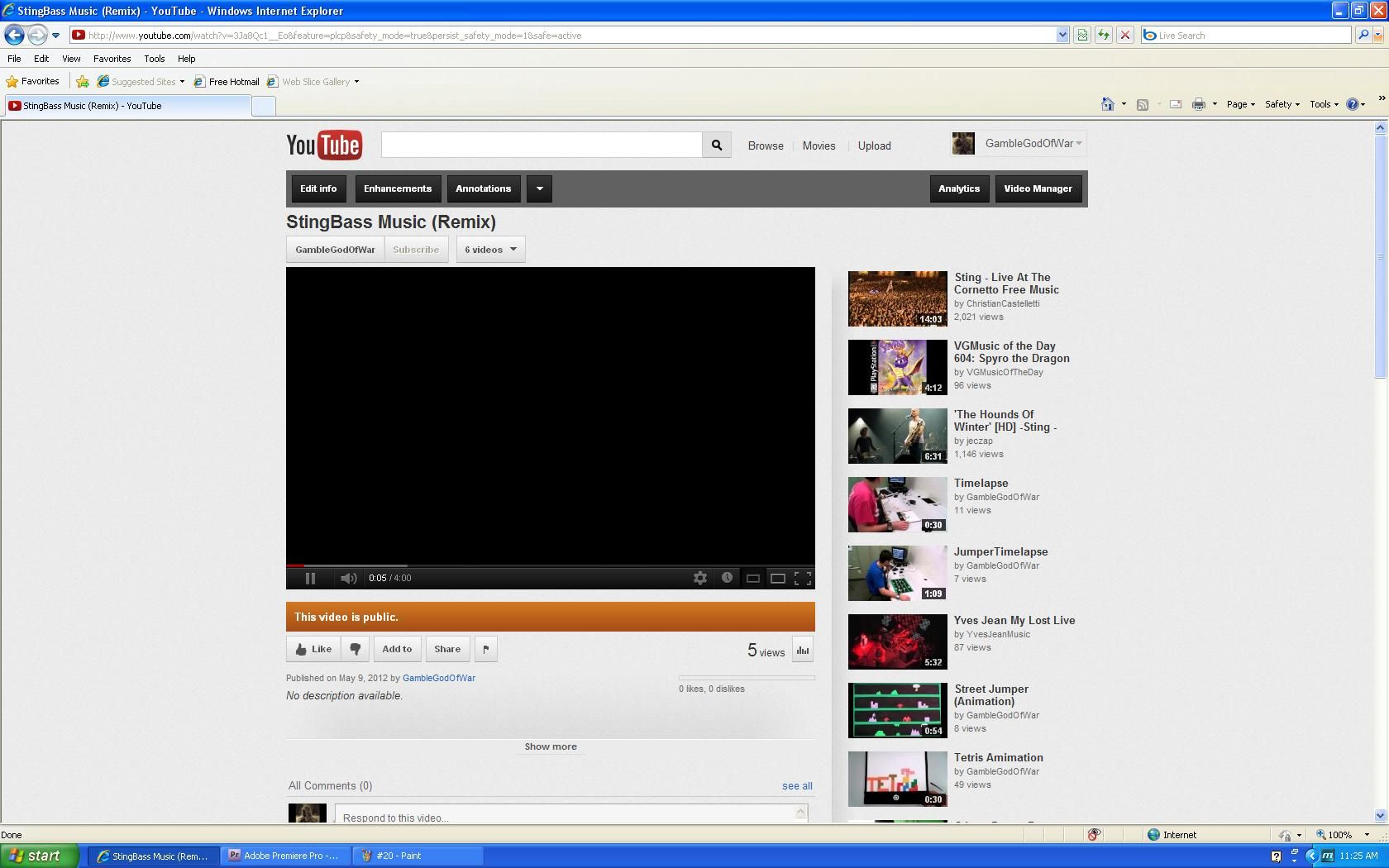Screen dimensions: 1389x868
Task: Open VGMusic Spyro the Dragon thumbnail
Action: click(897, 367)
